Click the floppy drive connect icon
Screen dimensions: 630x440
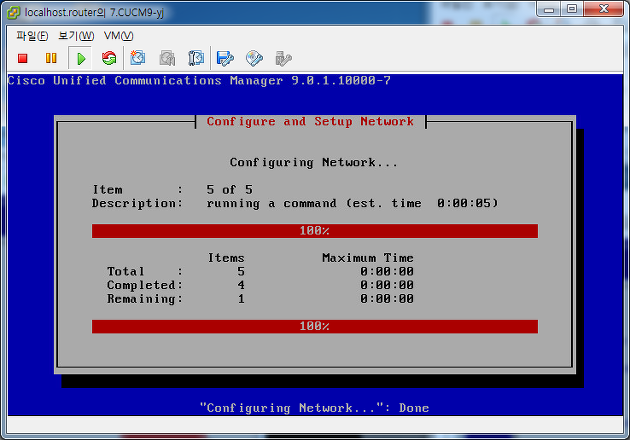point(225,59)
